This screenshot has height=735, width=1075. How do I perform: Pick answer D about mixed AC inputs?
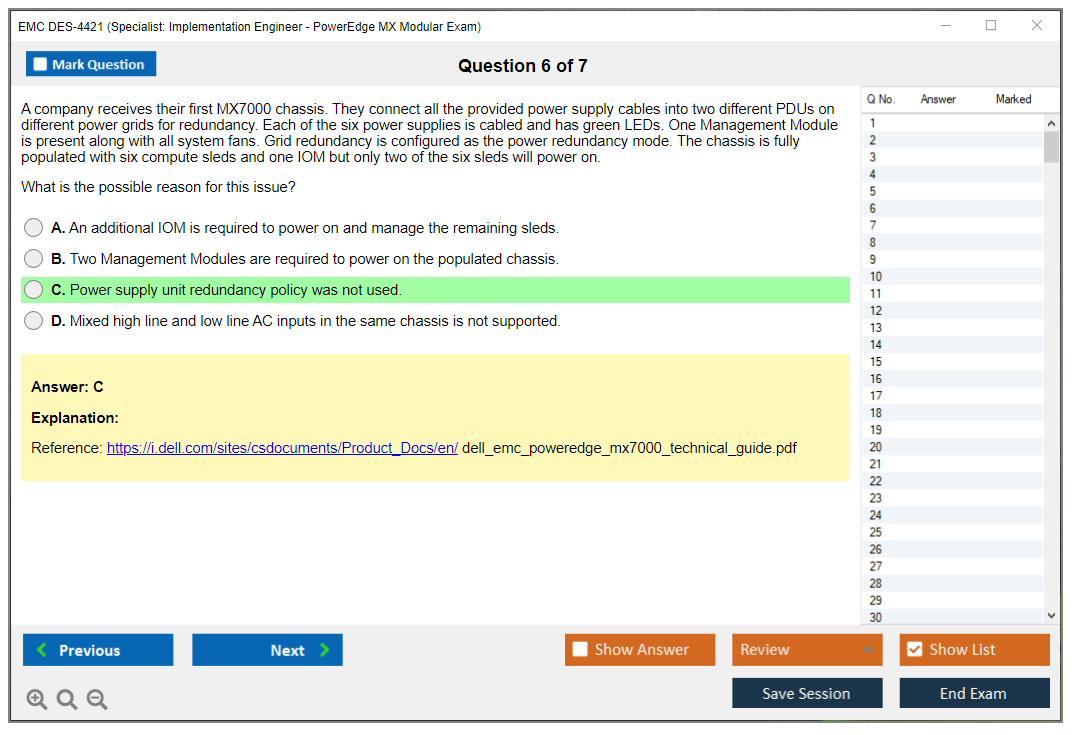(34, 321)
